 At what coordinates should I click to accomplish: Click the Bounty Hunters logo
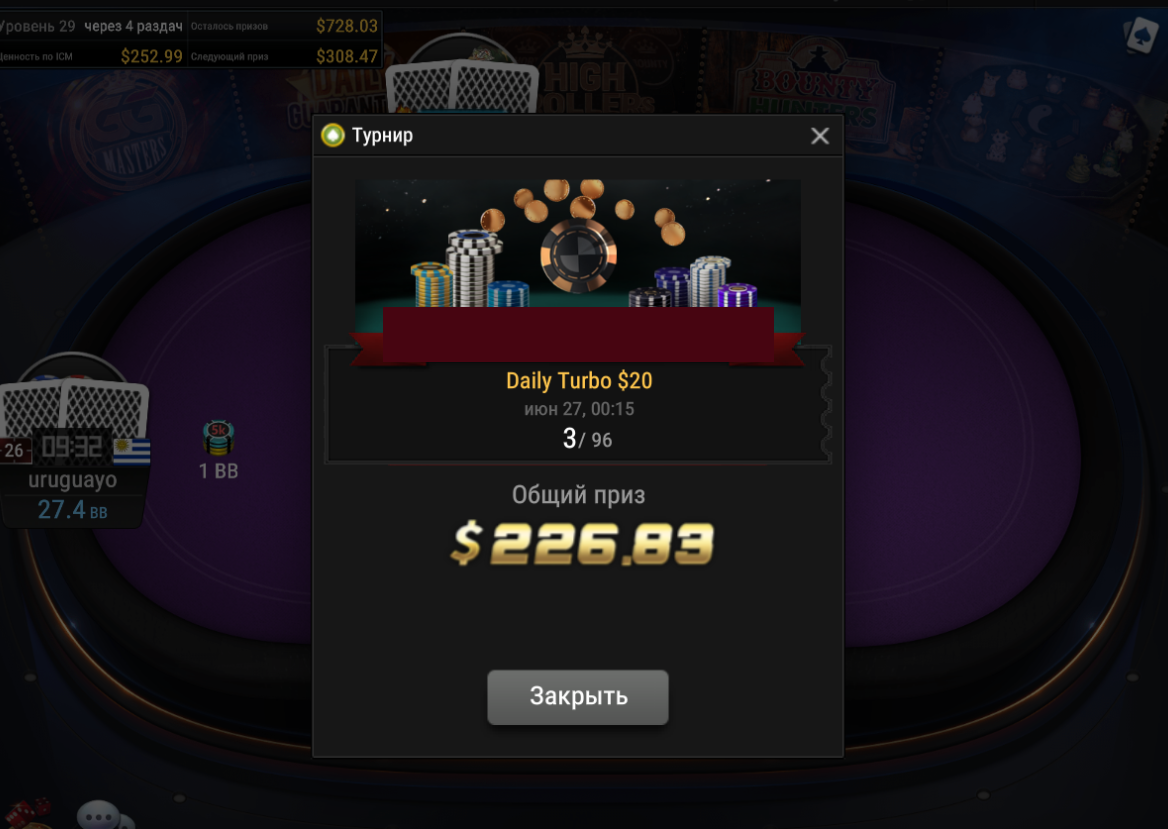tap(816, 88)
